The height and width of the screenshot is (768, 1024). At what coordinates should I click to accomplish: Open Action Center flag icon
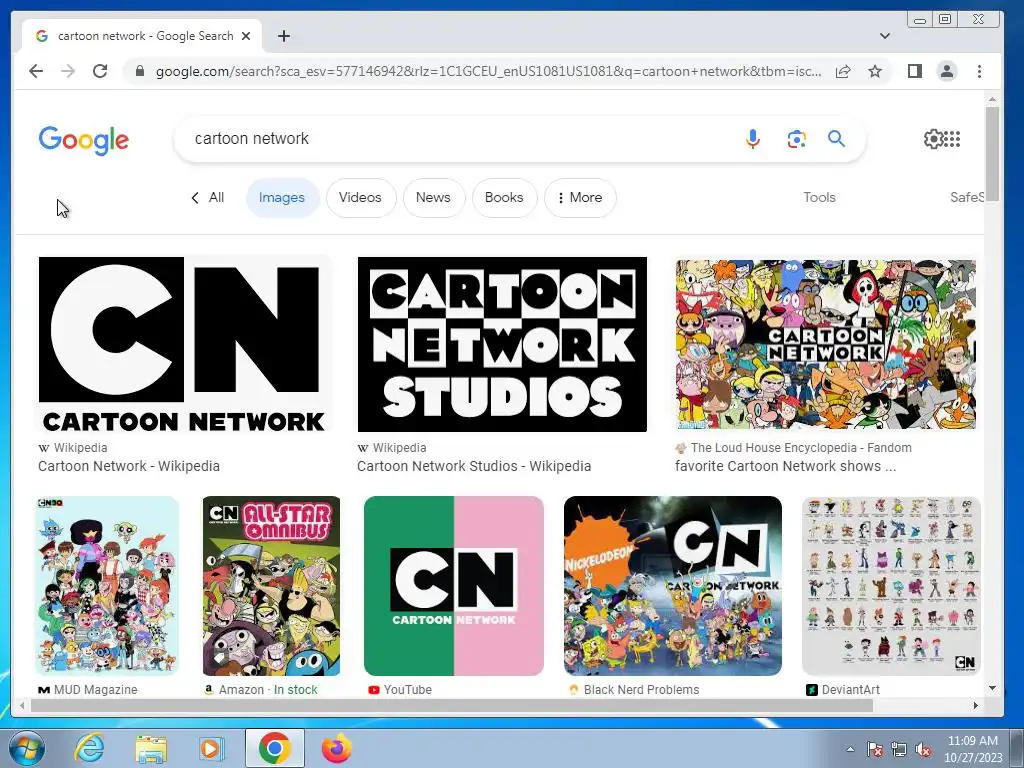click(x=875, y=749)
